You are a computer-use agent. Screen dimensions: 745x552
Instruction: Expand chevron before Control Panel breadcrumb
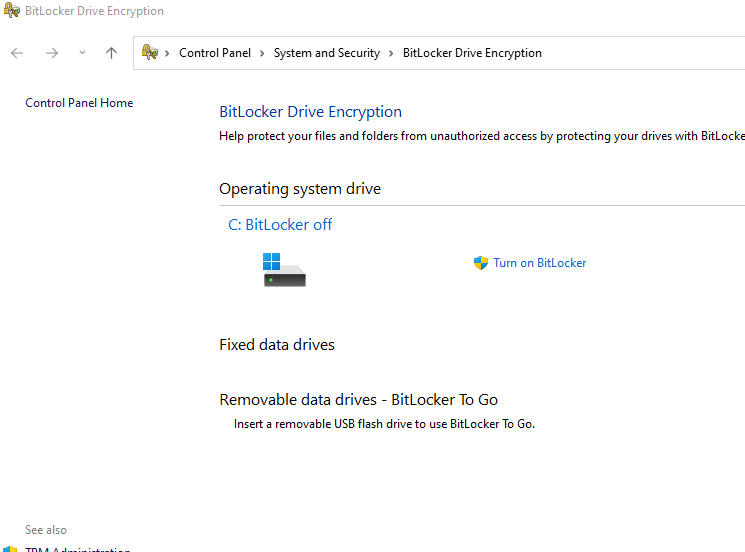tap(167, 53)
